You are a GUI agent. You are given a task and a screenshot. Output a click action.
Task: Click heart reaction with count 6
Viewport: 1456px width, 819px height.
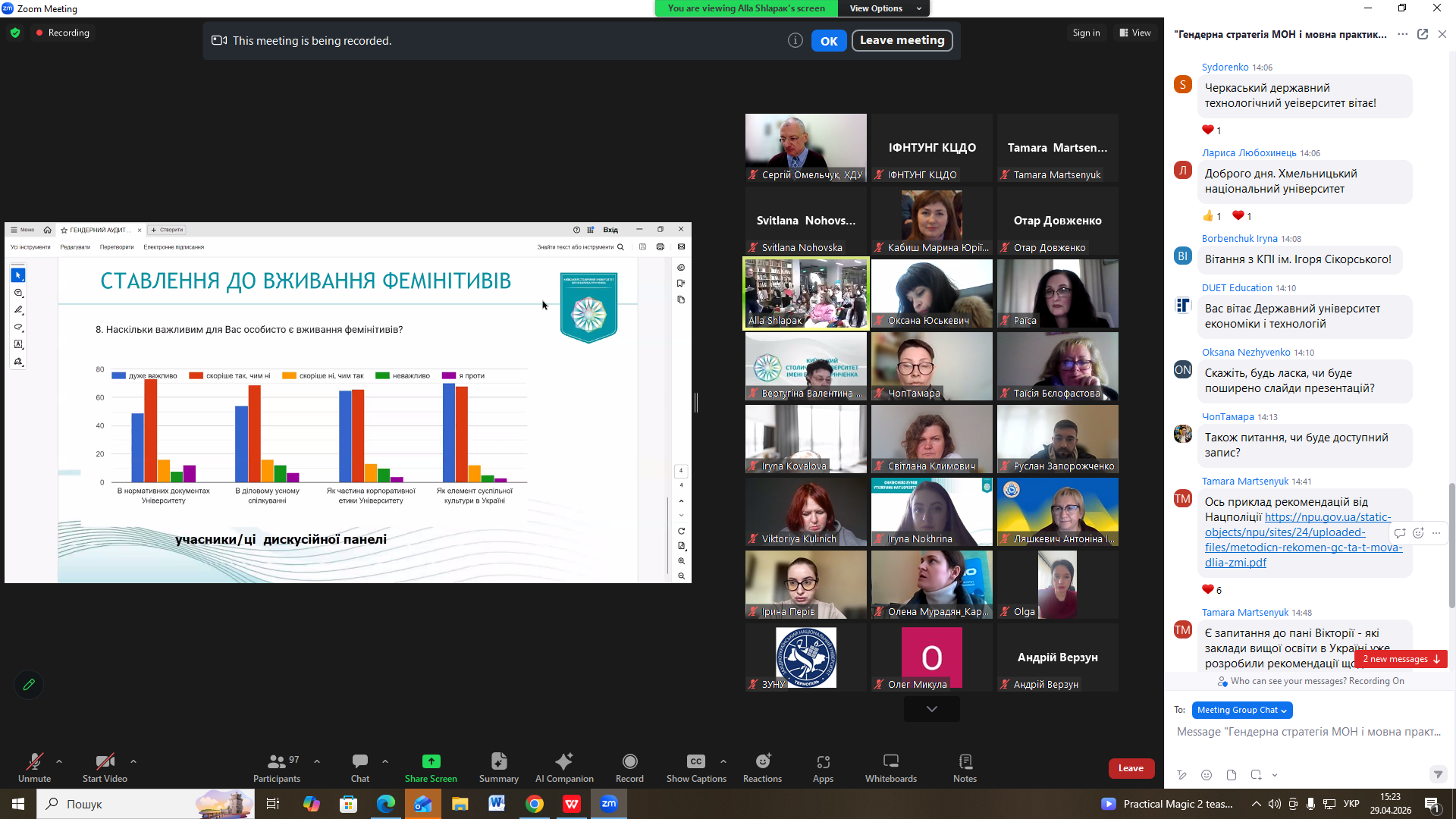[1212, 590]
